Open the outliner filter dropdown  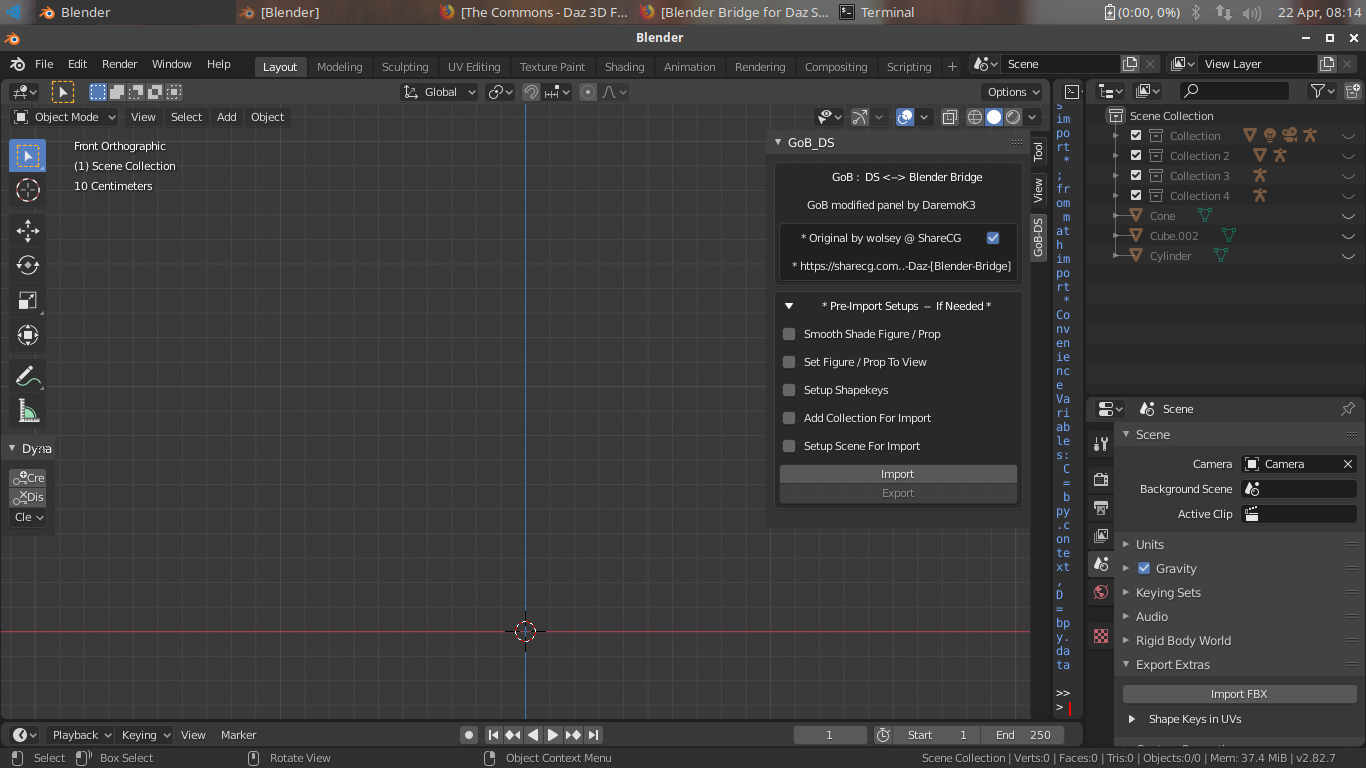[1323, 91]
